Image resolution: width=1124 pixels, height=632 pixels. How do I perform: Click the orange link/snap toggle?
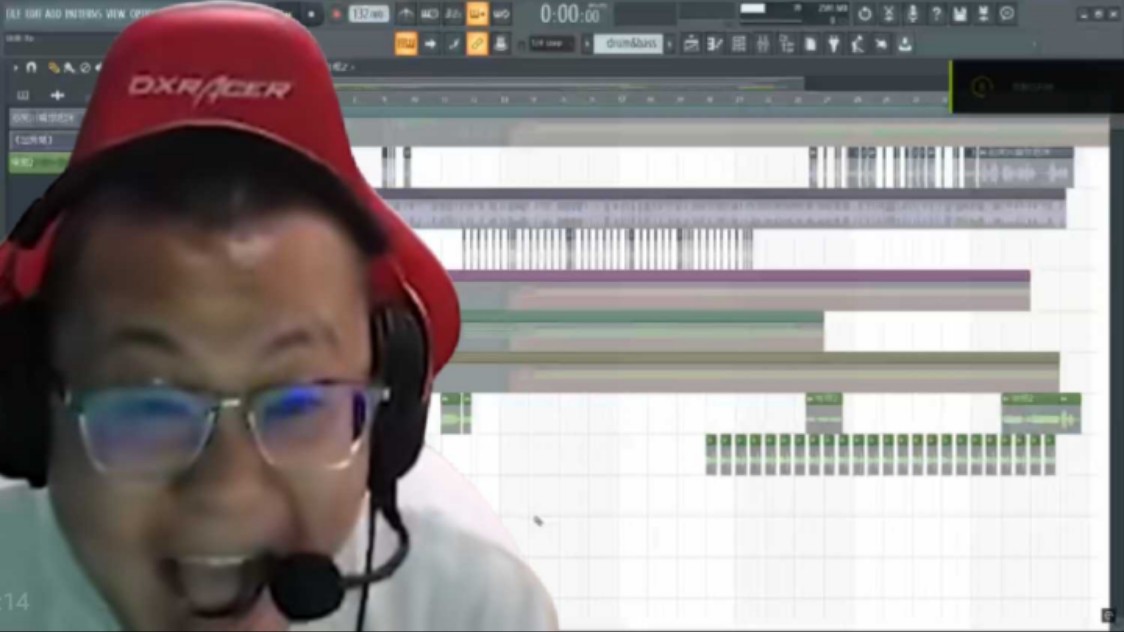click(x=478, y=44)
